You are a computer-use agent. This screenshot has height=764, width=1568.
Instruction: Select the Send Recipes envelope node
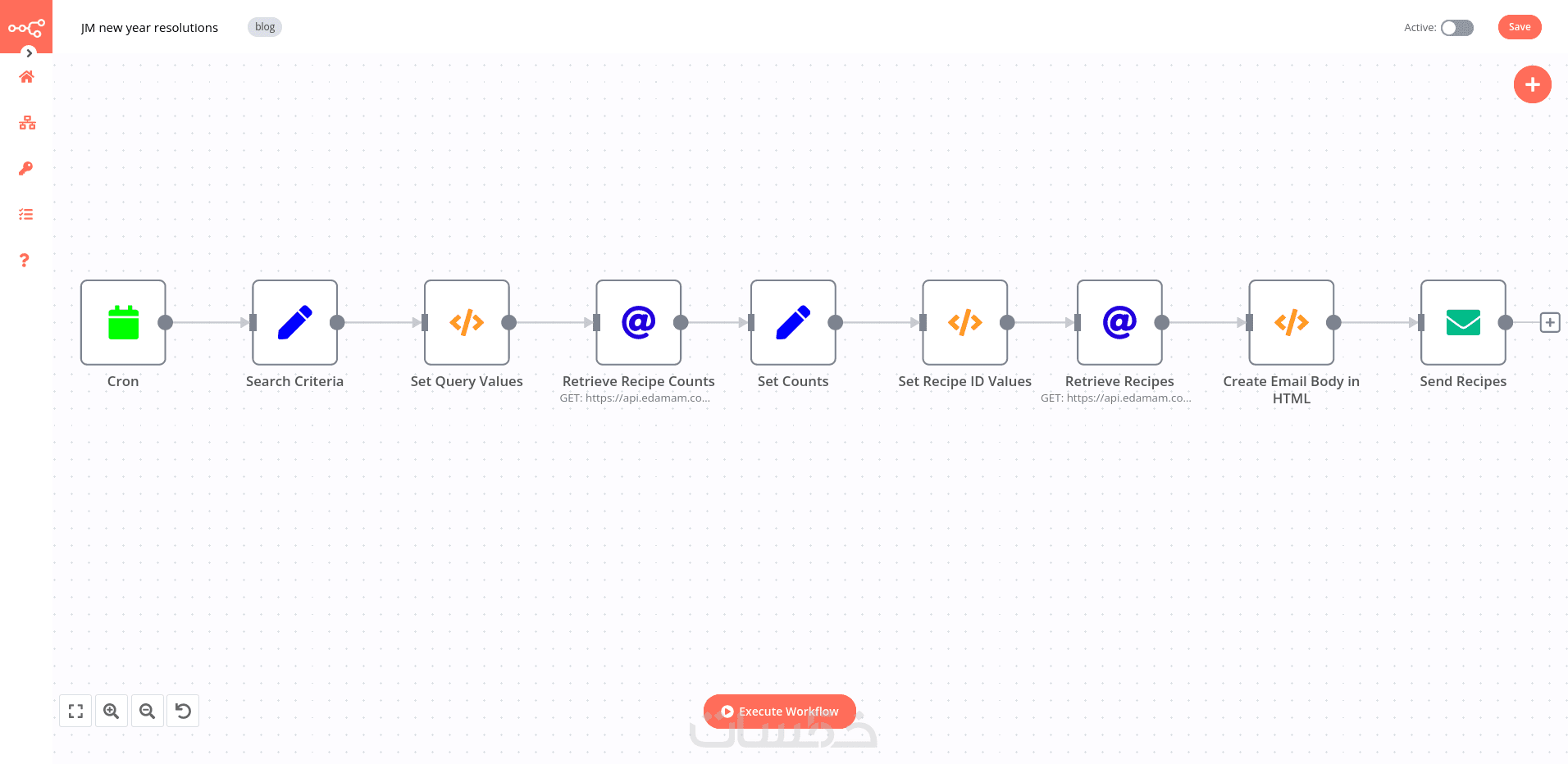pyautogui.click(x=1463, y=322)
